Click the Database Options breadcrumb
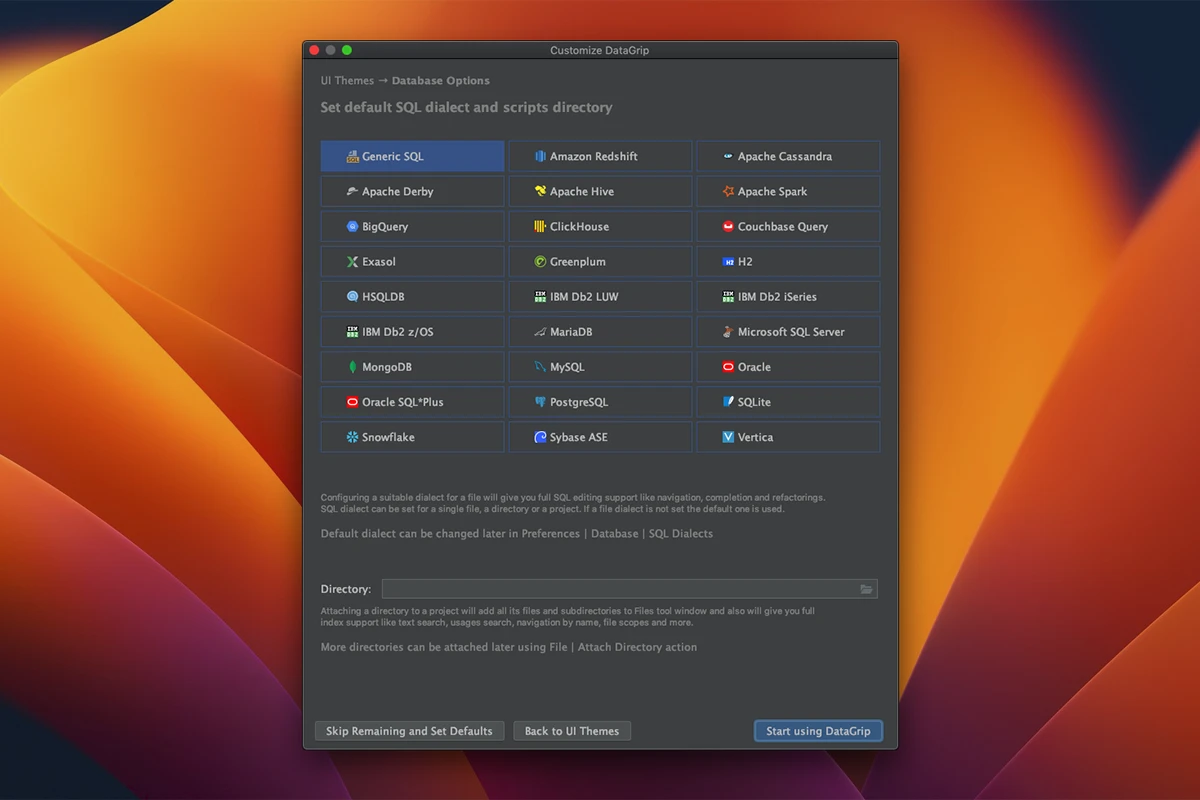The width and height of the screenshot is (1200, 800). pyautogui.click(x=440, y=80)
